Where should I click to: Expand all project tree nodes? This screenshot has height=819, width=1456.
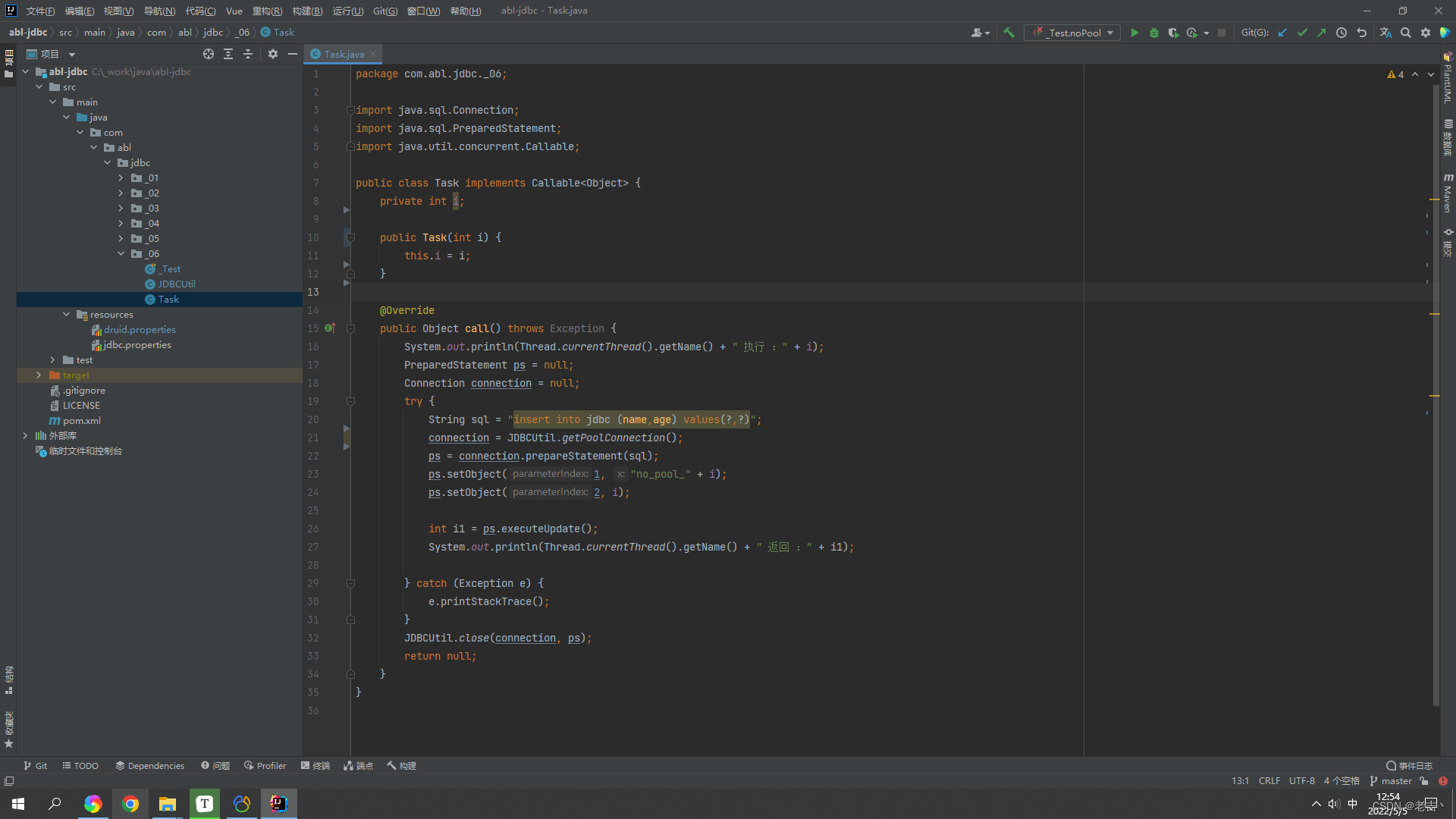click(x=228, y=54)
